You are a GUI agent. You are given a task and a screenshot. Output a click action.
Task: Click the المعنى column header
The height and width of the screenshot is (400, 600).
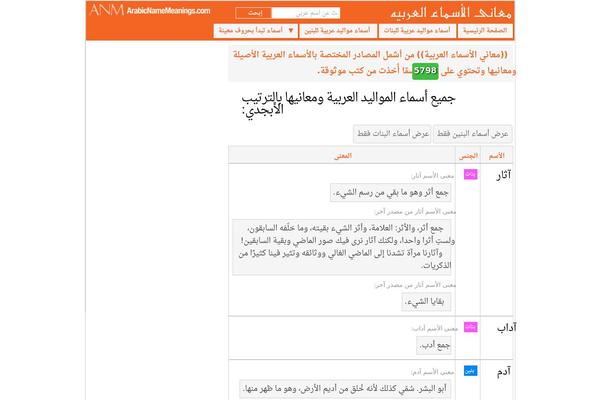pos(342,155)
